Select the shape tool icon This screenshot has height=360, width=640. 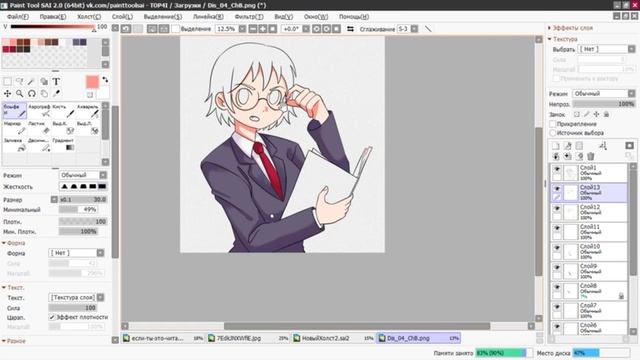coord(44,82)
